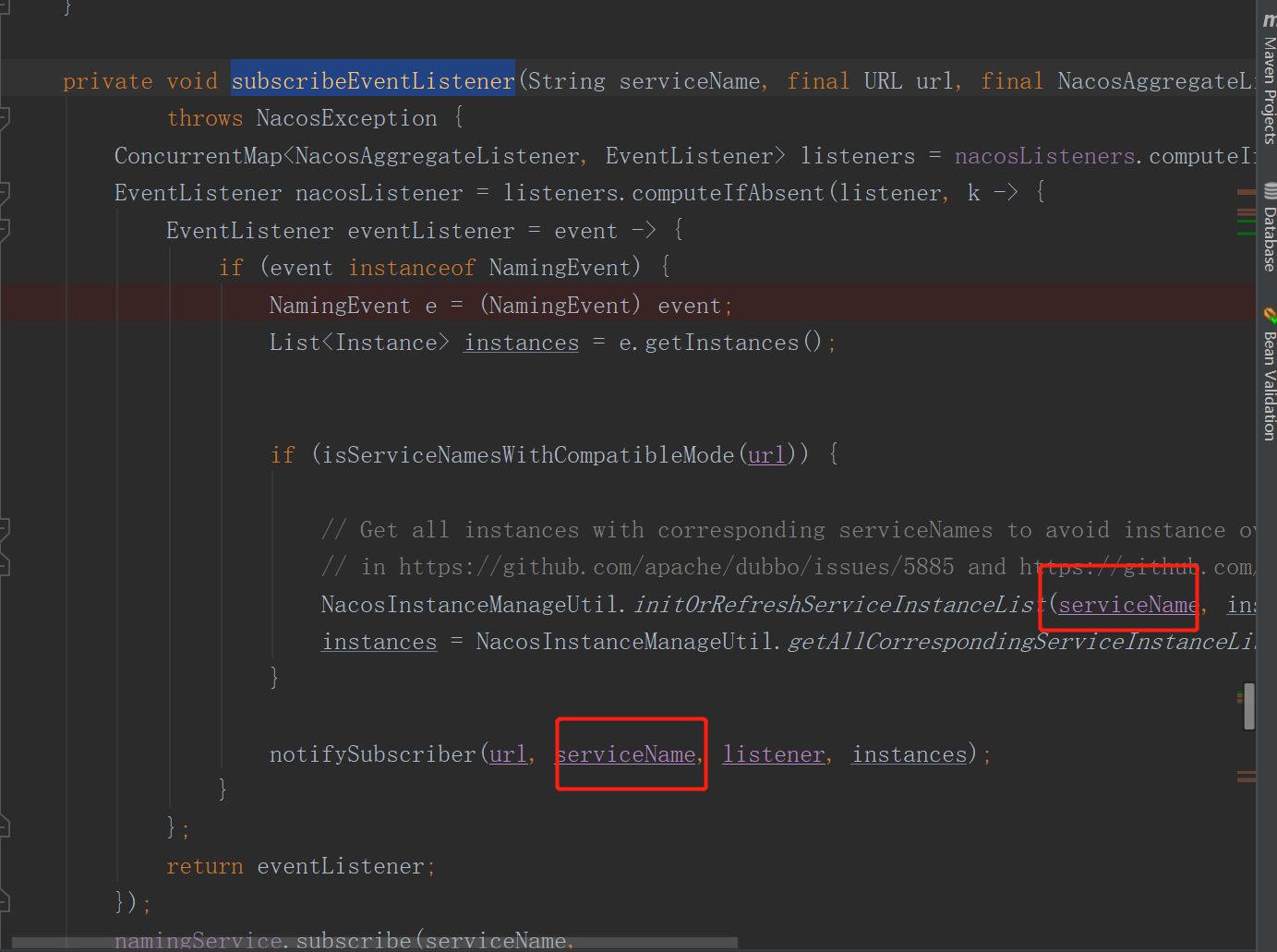Click 'eventListener' in the return statement
1277x952 pixels.
[341, 866]
